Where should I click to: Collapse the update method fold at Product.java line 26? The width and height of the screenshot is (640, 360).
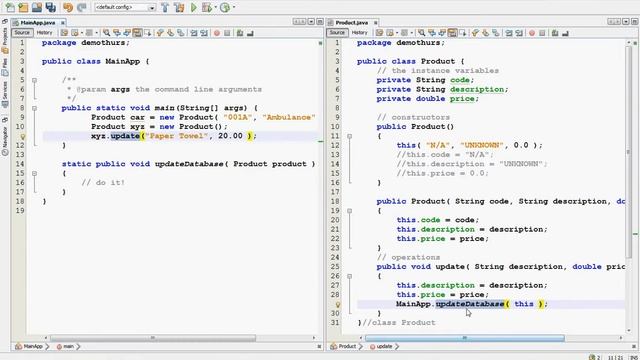pyautogui.click(x=349, y=276)
